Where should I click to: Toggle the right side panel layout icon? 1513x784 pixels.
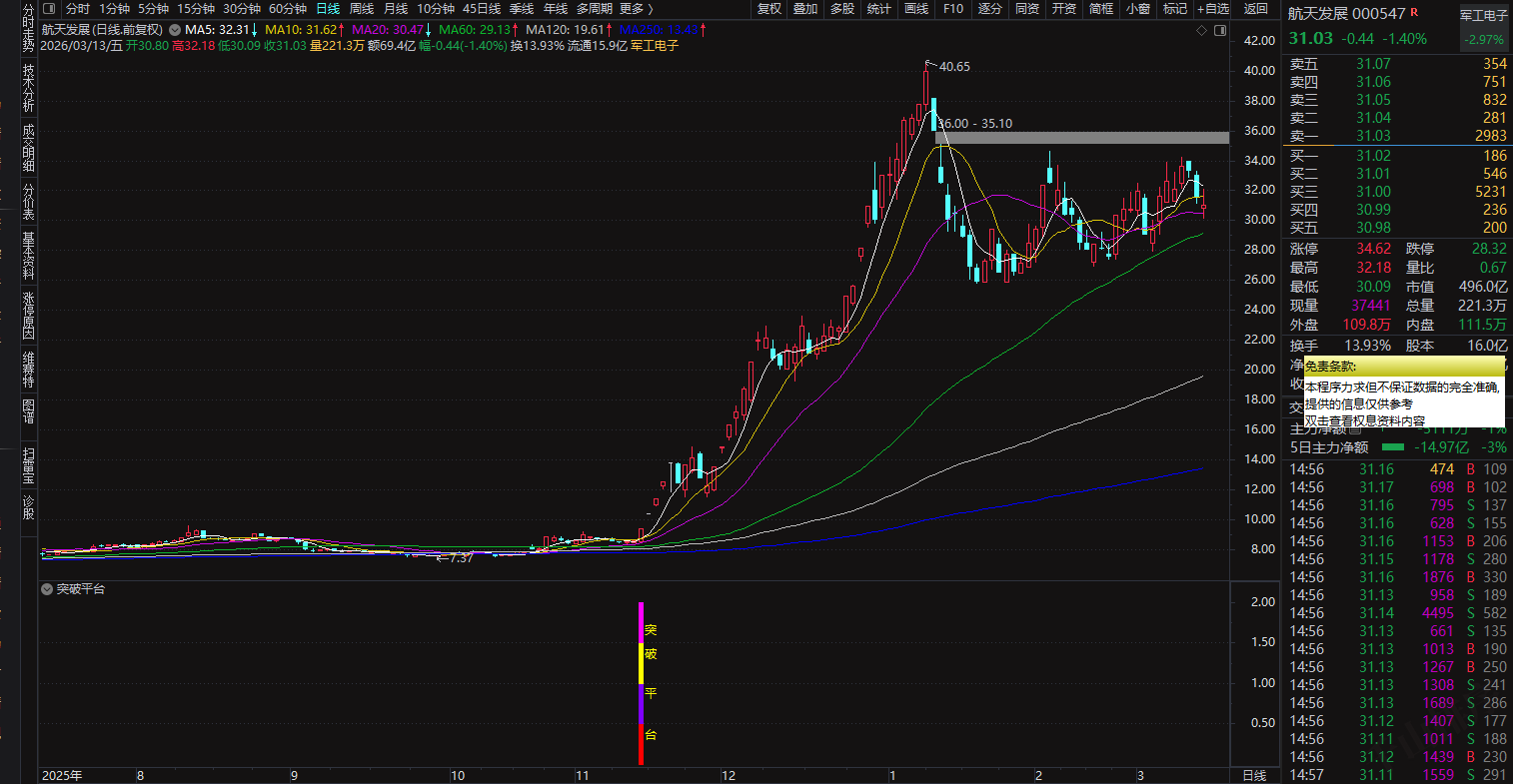(1219, 30)
